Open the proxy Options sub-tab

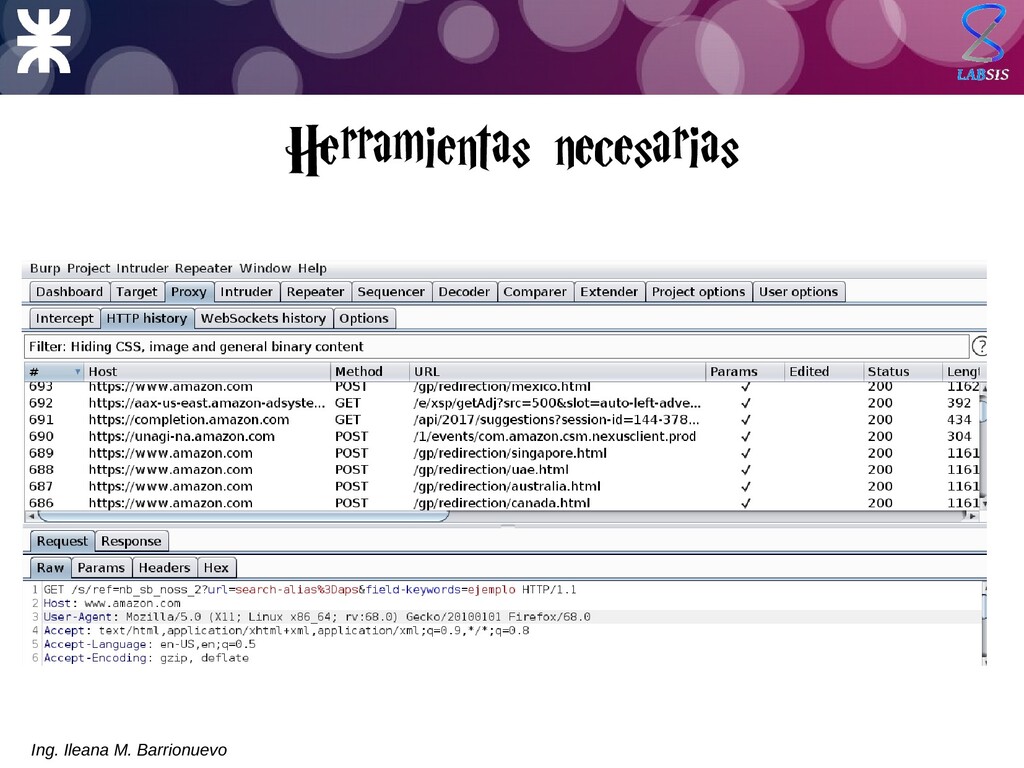coord(364,319)
